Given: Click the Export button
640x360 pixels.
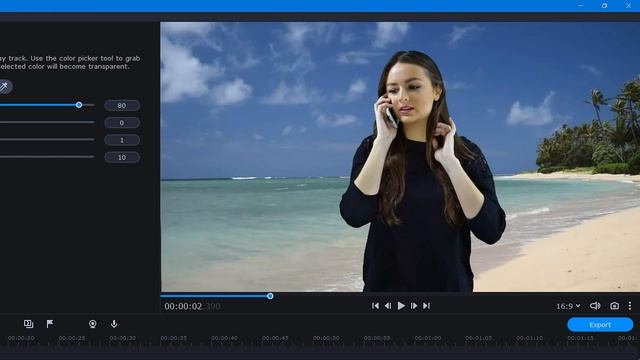Looking at the screenshot, I should tap(600, 324).
